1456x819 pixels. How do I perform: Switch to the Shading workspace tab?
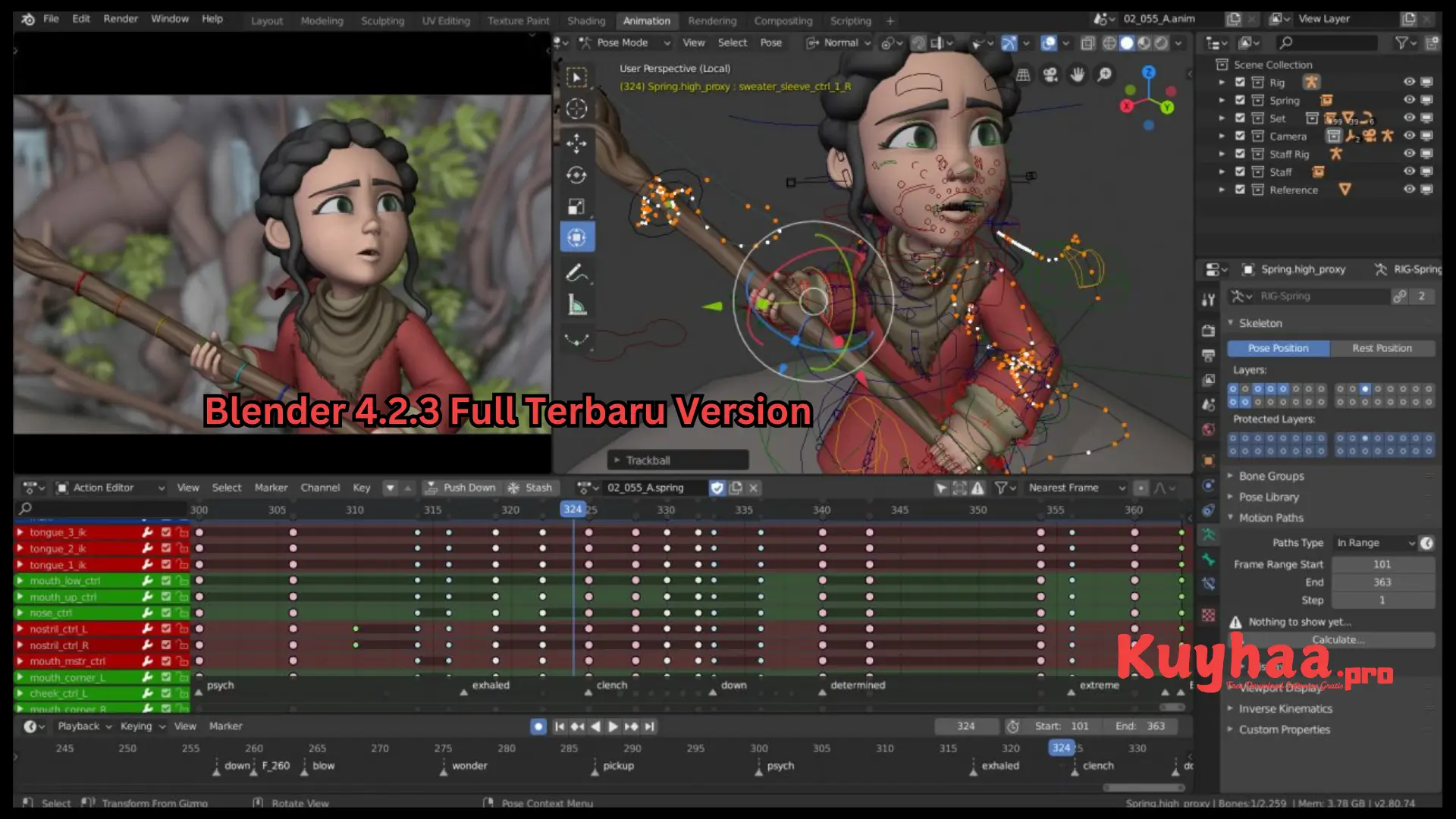(586, 21)
